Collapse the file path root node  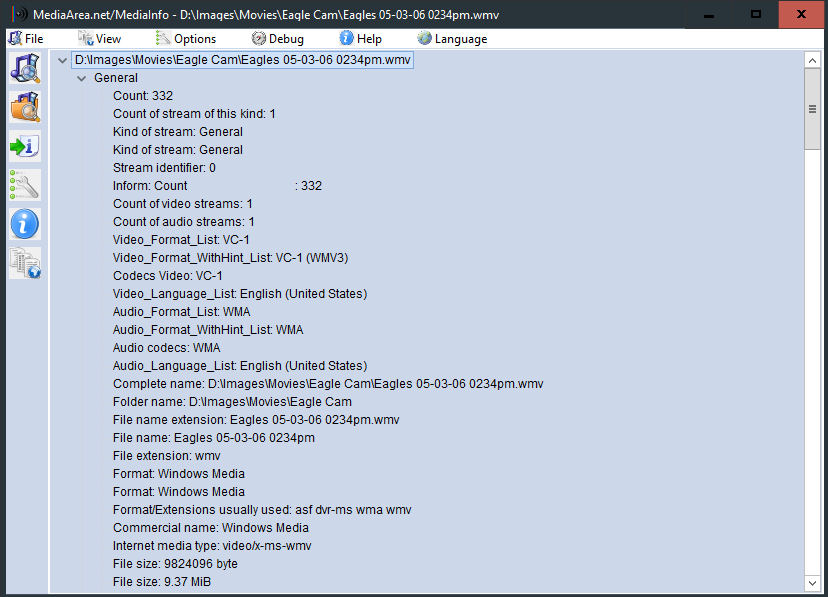[62, 60]
